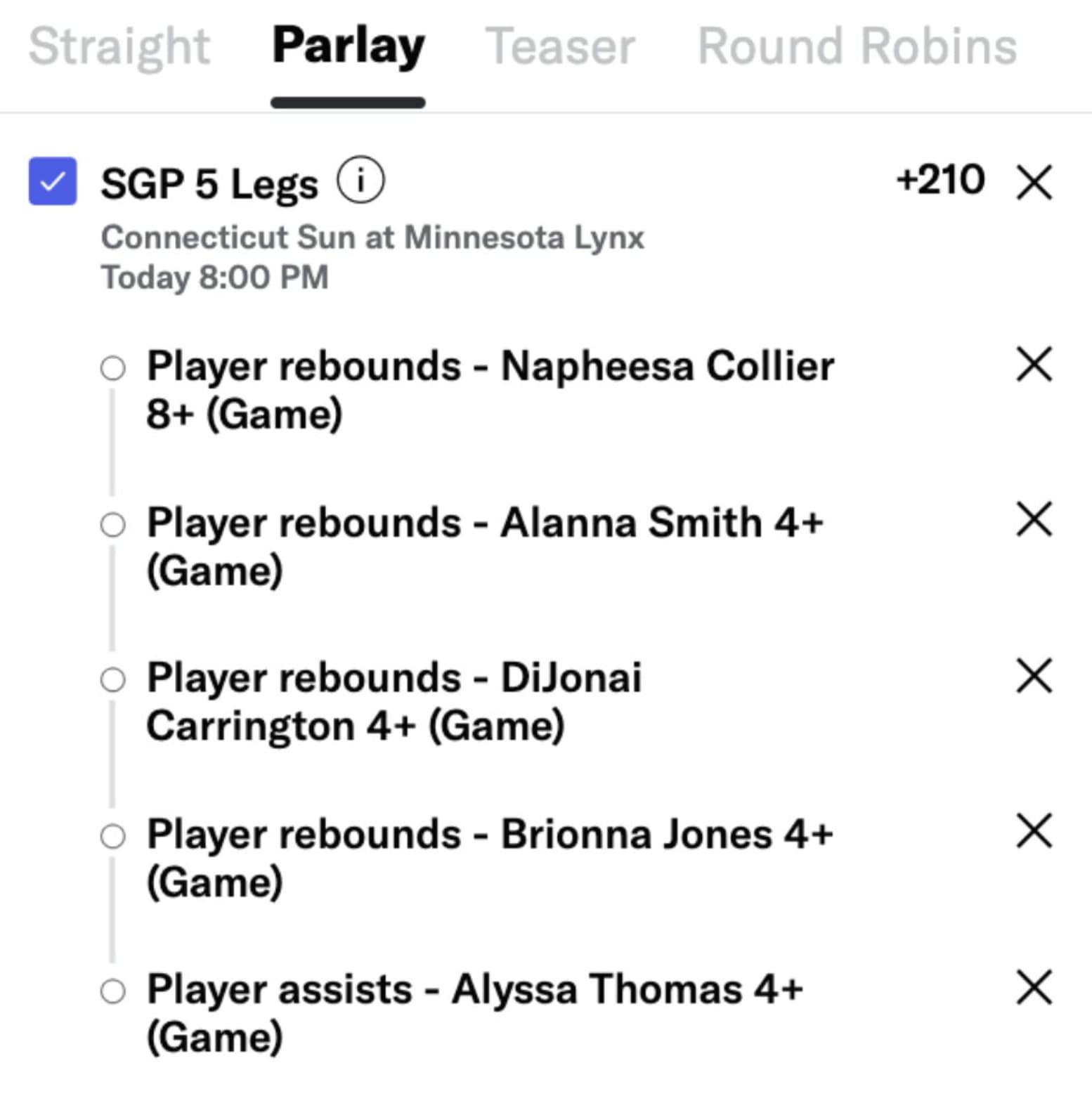
Task: Remove Brionna Jones 4+ rebounds leg
Action: pyautogui.click(x=1034, y=831)
